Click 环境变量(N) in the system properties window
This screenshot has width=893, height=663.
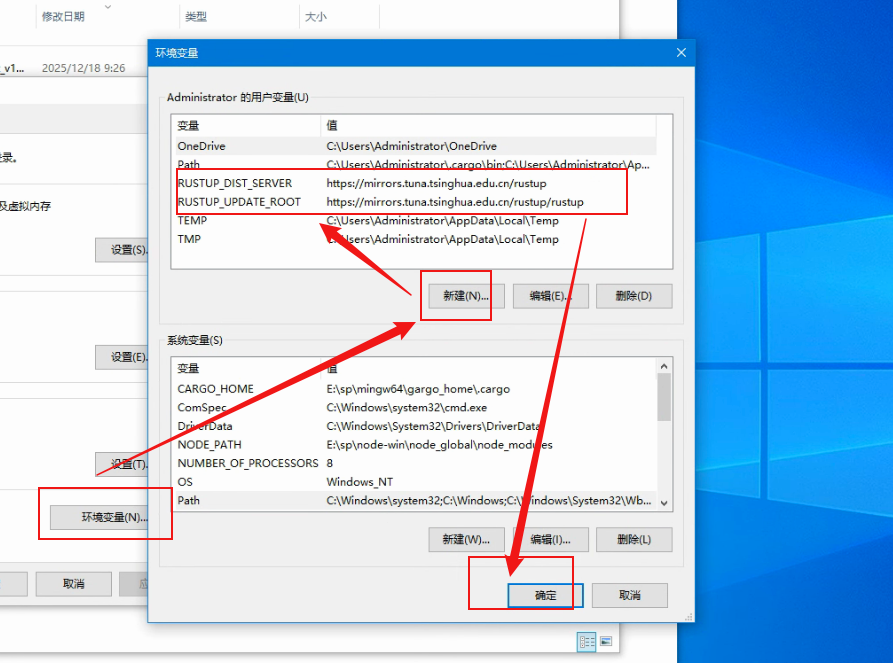100,517
